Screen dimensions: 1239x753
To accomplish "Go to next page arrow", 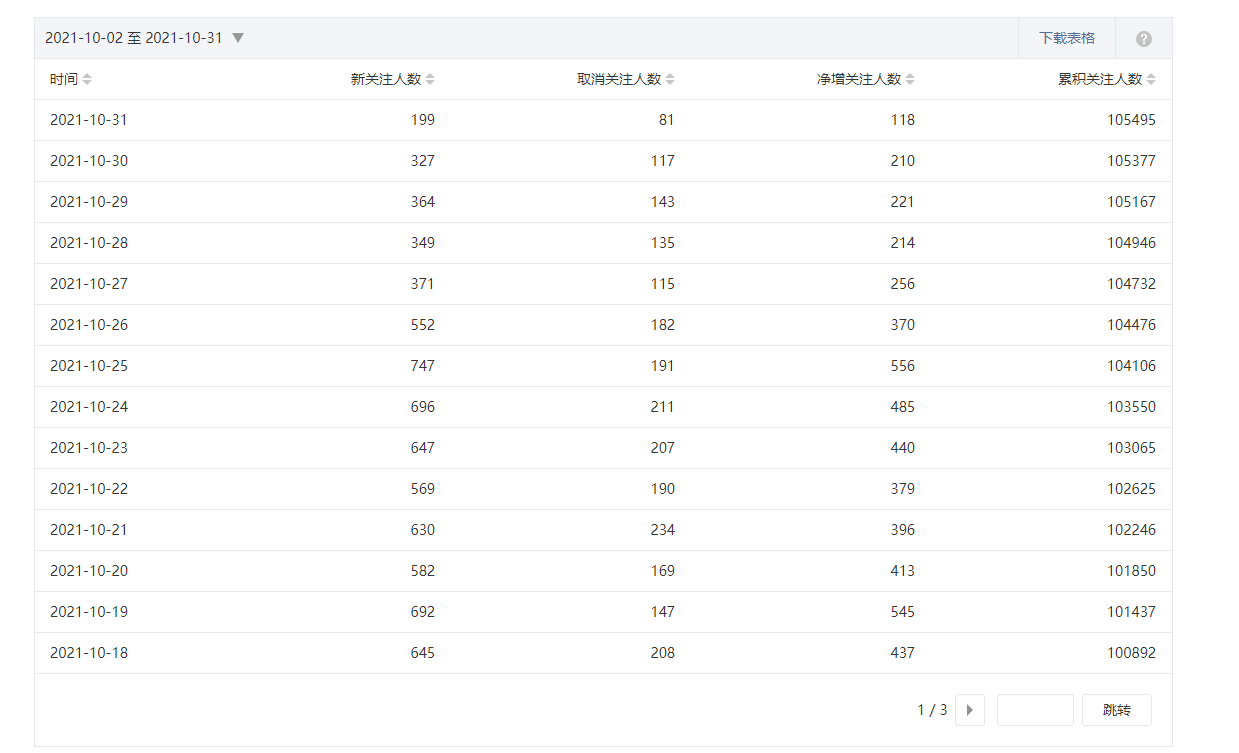I will point(969,710).
